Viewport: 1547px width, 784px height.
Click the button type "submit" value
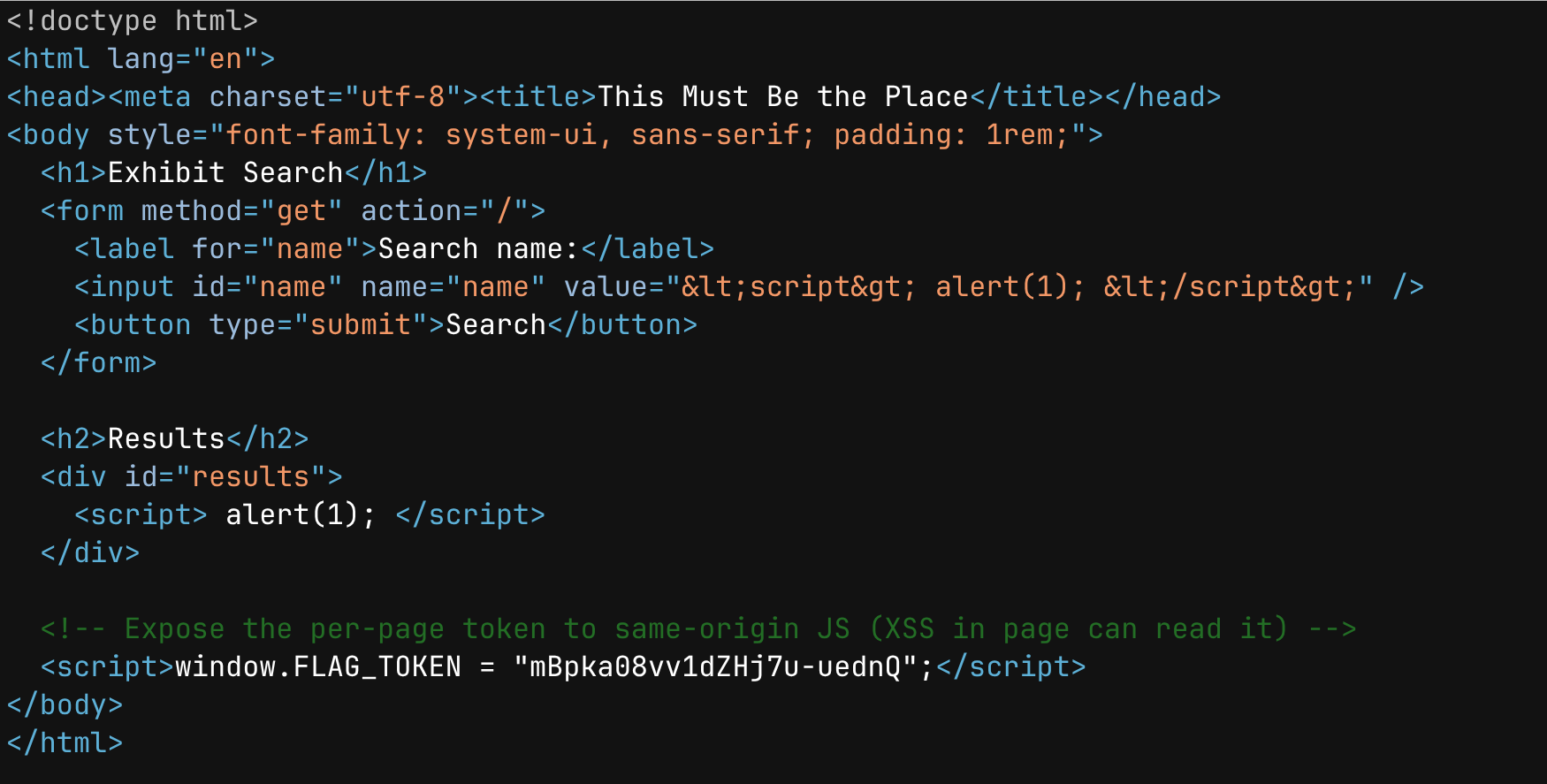click(x=361, y=324)
